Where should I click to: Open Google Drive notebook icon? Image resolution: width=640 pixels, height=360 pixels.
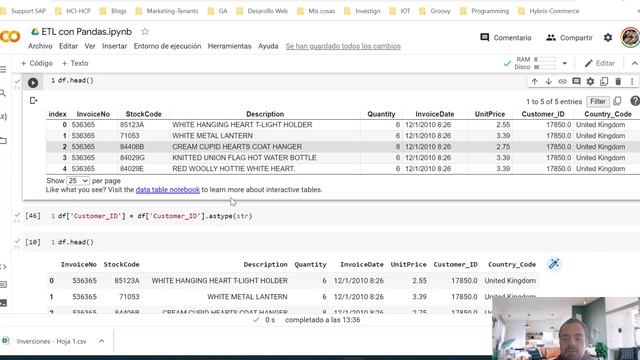click(x=35, y=31)
